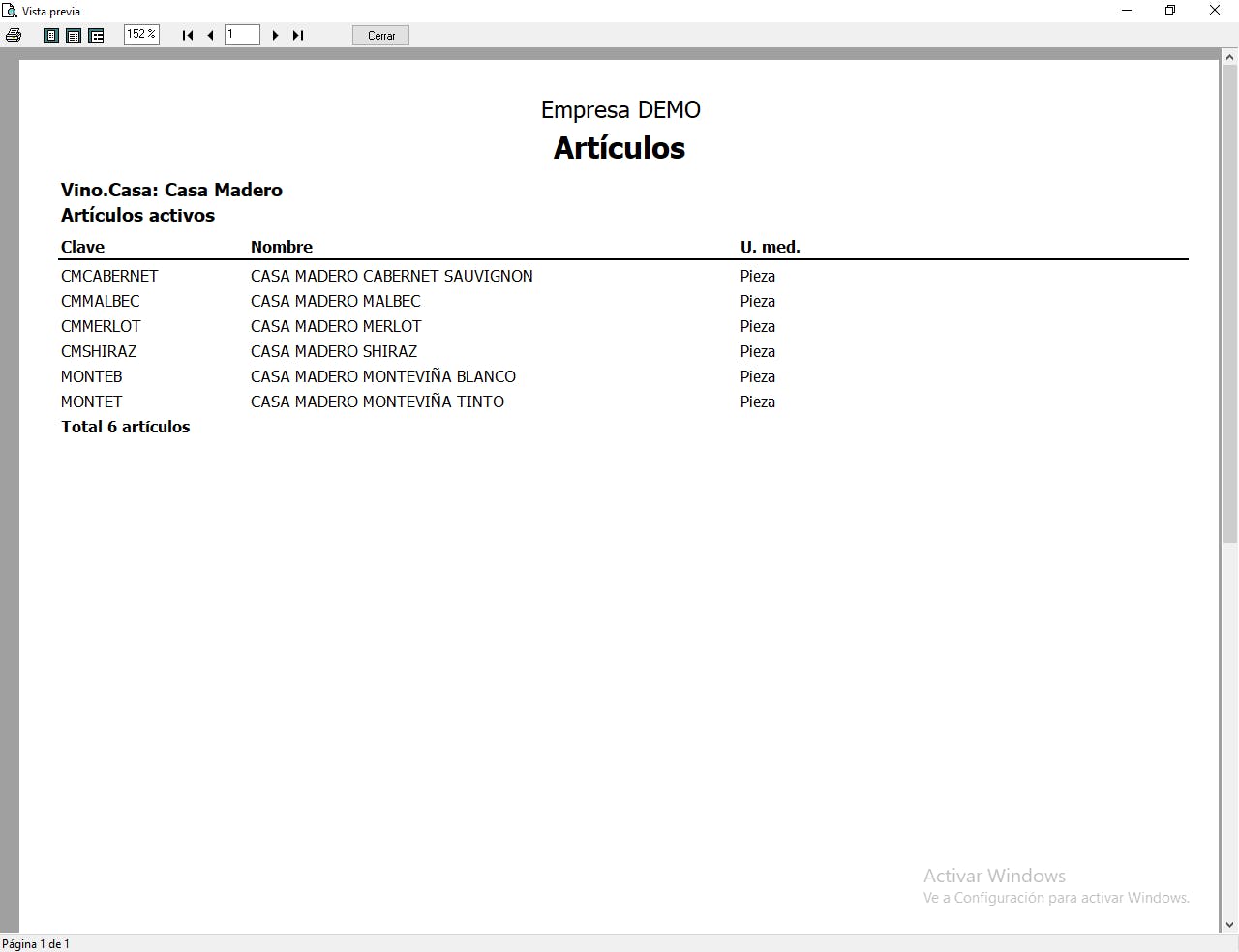
Task: Click 'Pieza' in the MONTET row
Action: coord(758,402)
